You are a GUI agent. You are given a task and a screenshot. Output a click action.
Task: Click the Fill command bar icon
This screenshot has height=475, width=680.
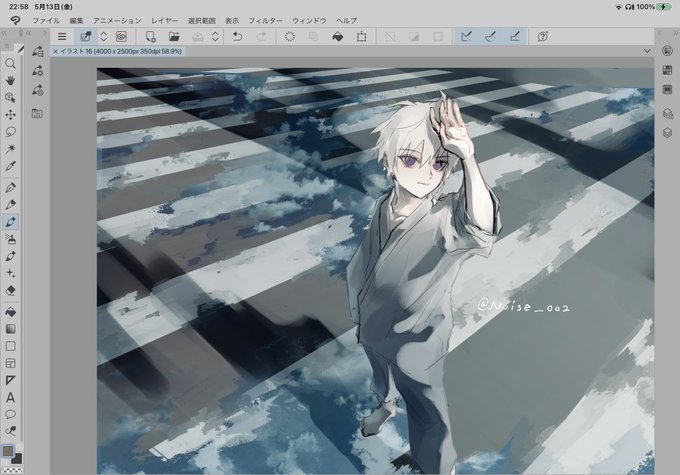pyautogui.click(x=338, y=37)
